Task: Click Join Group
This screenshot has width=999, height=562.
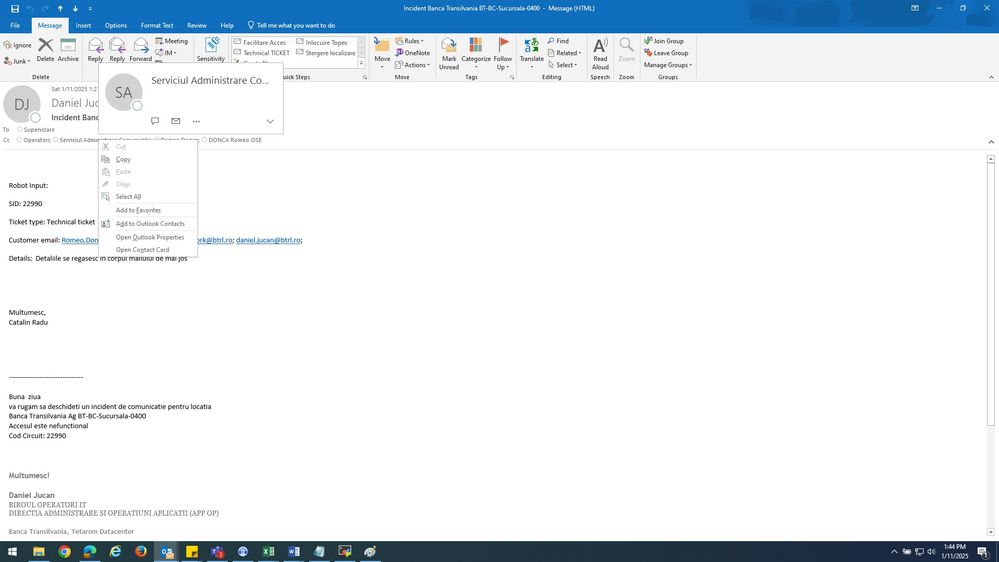Action: tap(664, 41)
